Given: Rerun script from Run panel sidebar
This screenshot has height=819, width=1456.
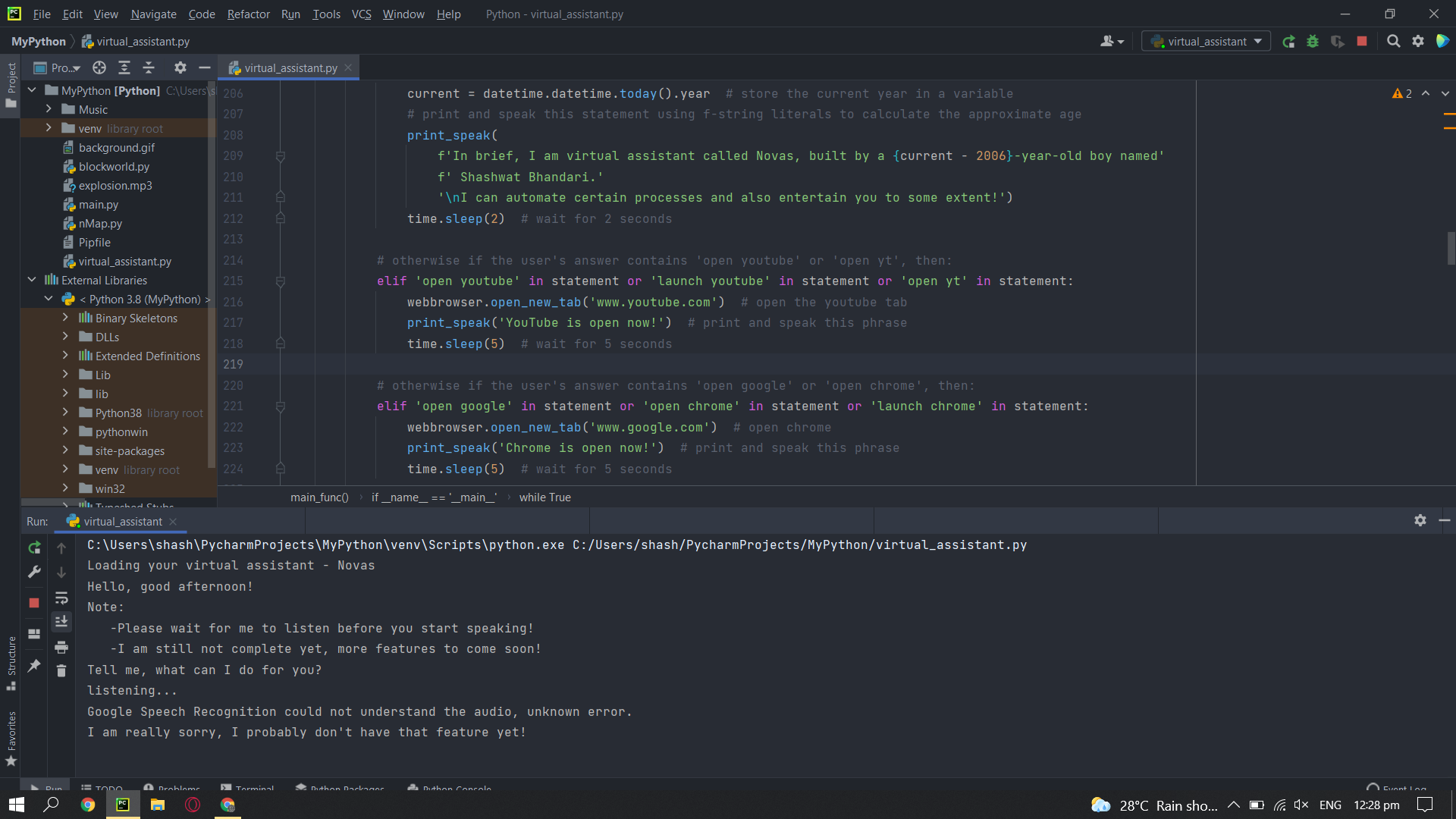Looking at the screenshot, I should pos(34,548).
